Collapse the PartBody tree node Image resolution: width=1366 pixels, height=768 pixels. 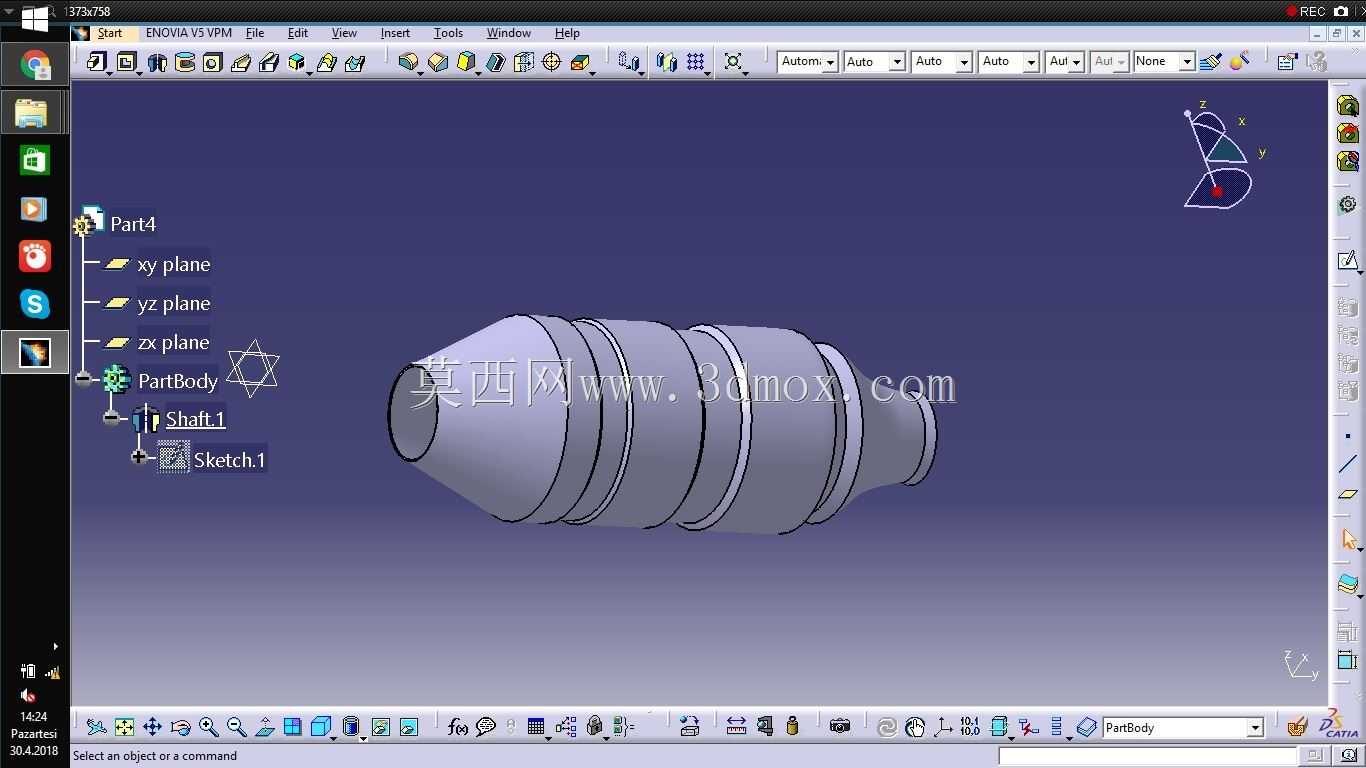(x=83, y=379)
